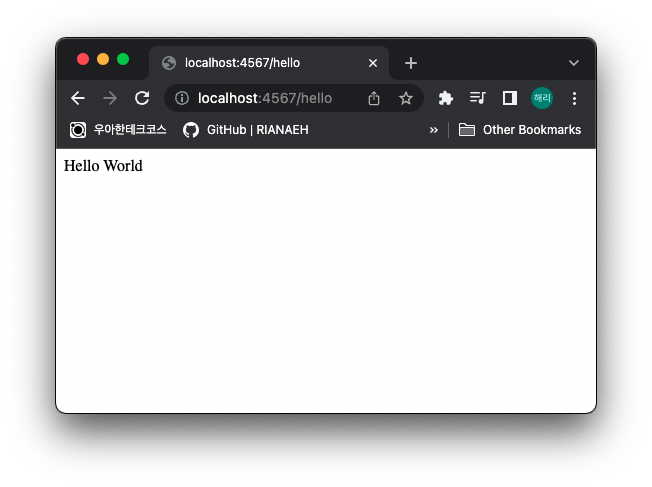Open the Other Bookmarks folder
This screenshot has width=652, height=487.
click(520, 130)
